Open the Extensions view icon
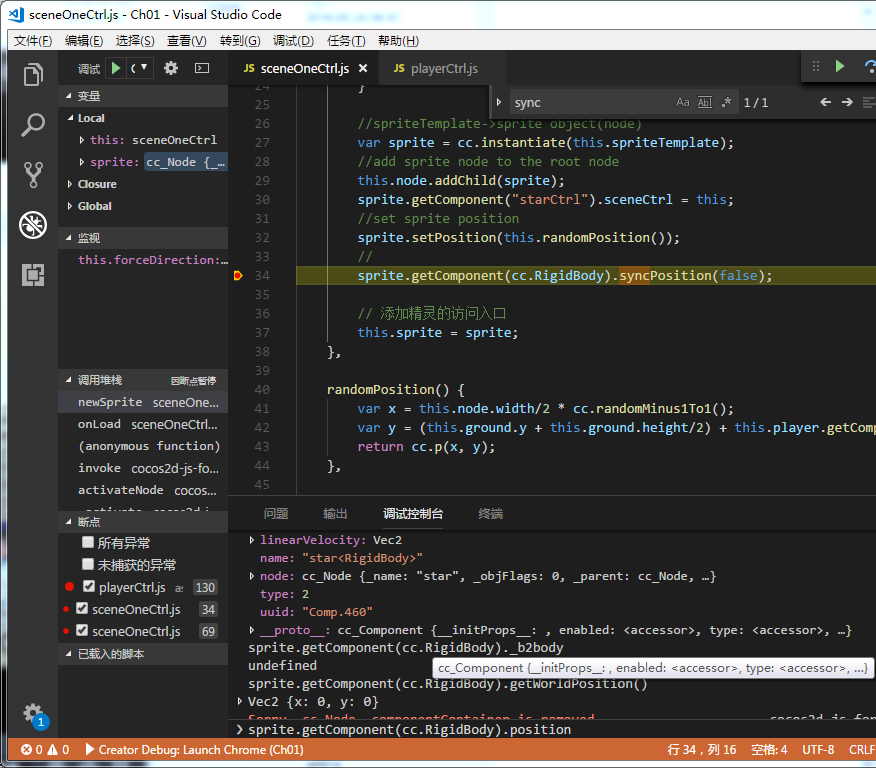876x768 pixels. [33, 275]
